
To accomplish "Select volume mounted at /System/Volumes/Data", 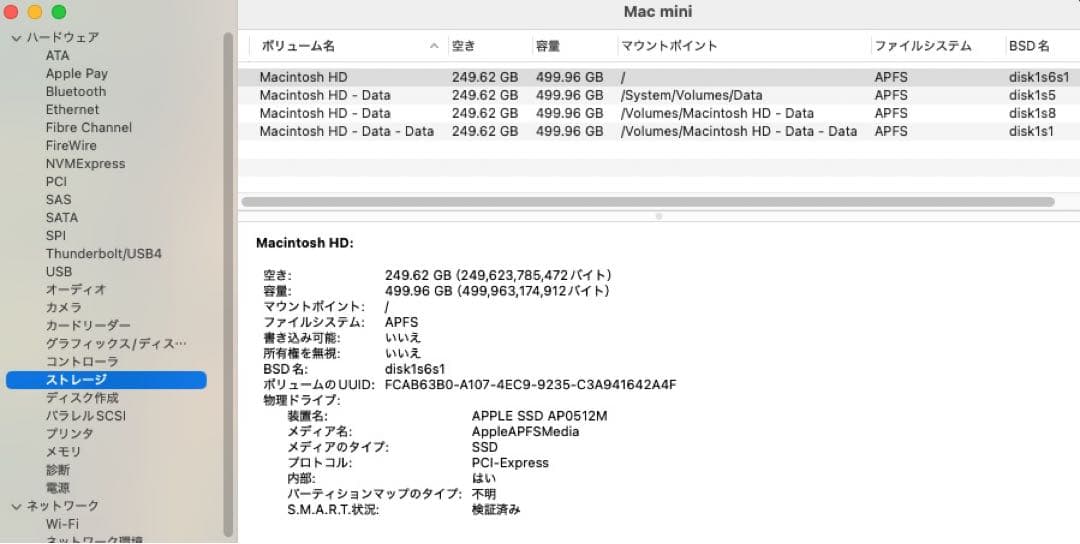I will coord(659,95).
